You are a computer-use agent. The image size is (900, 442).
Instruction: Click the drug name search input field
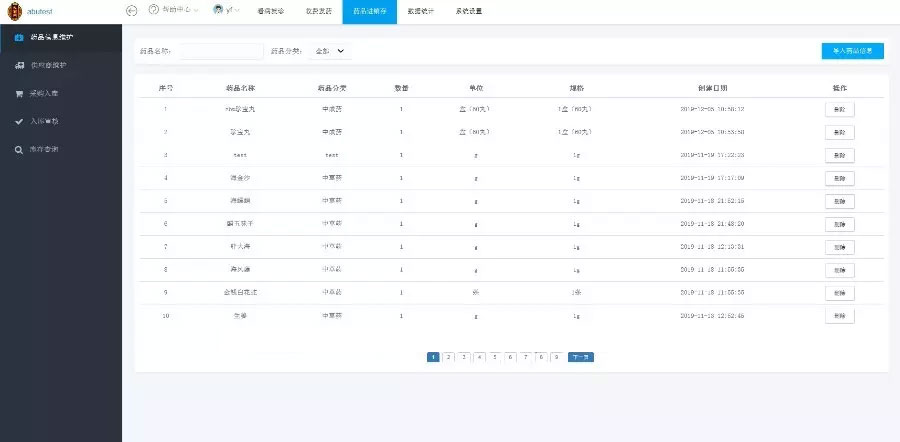pyautogui.click(x=221, y=50)
